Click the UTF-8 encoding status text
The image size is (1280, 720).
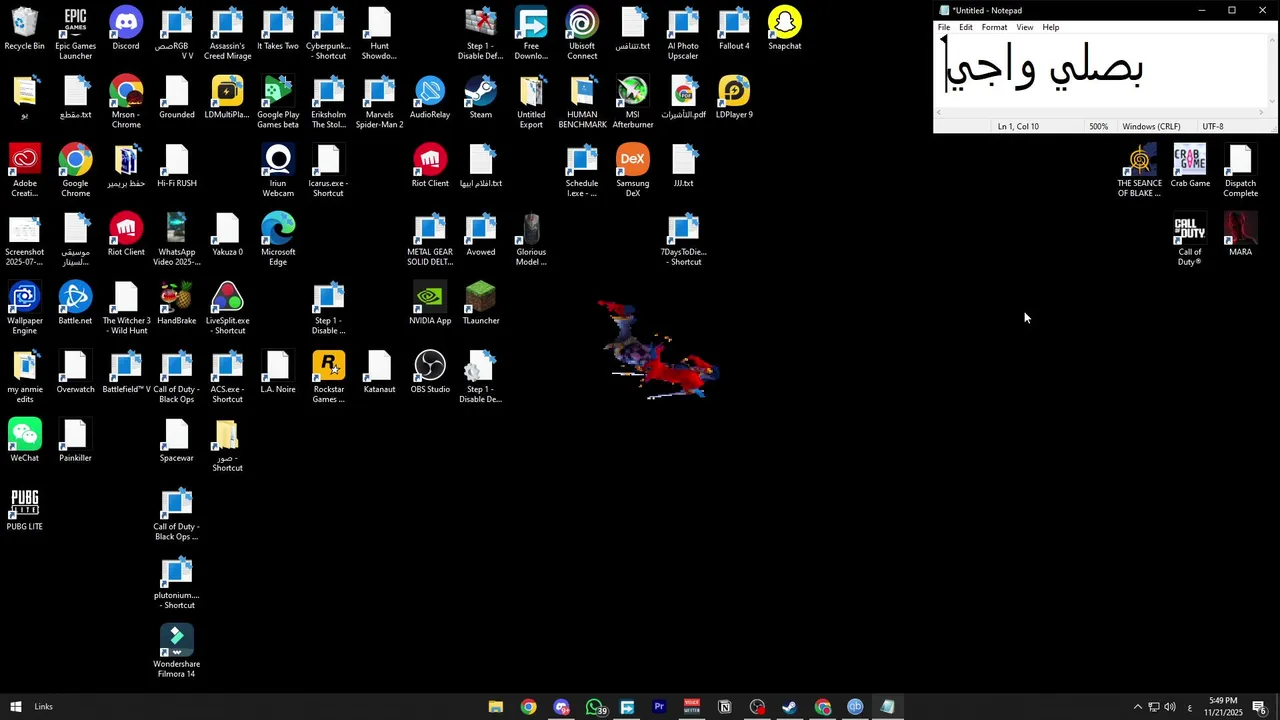point(1213,127)
